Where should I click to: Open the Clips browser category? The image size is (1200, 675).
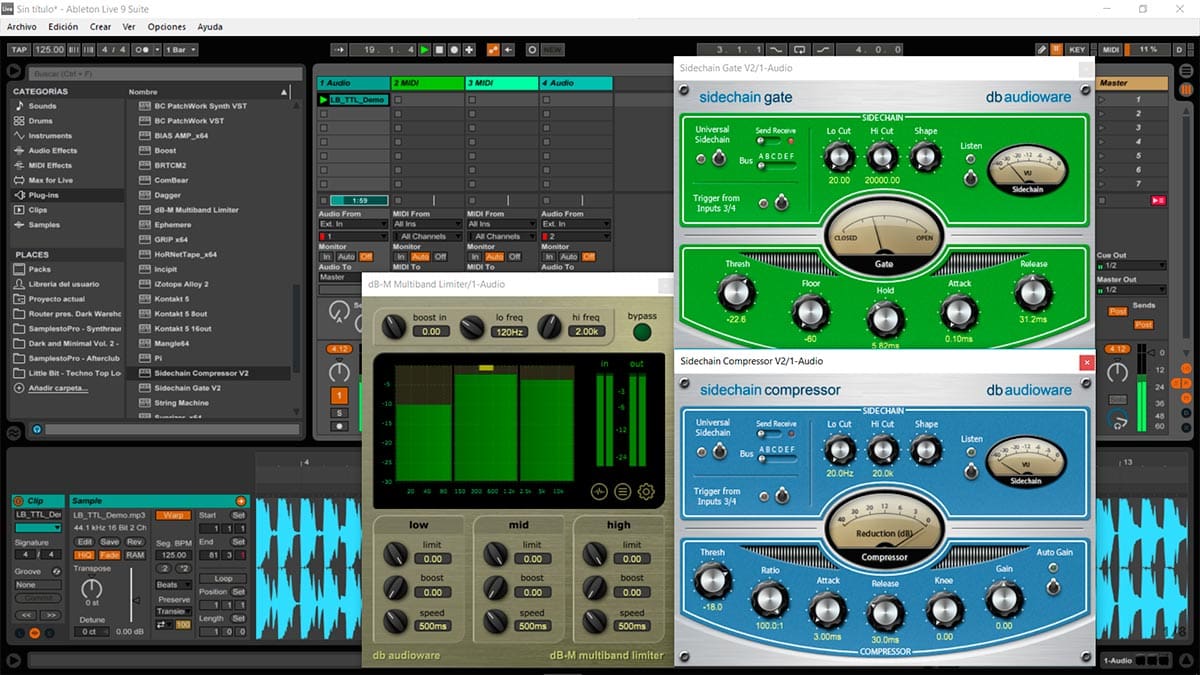point(37,210)
